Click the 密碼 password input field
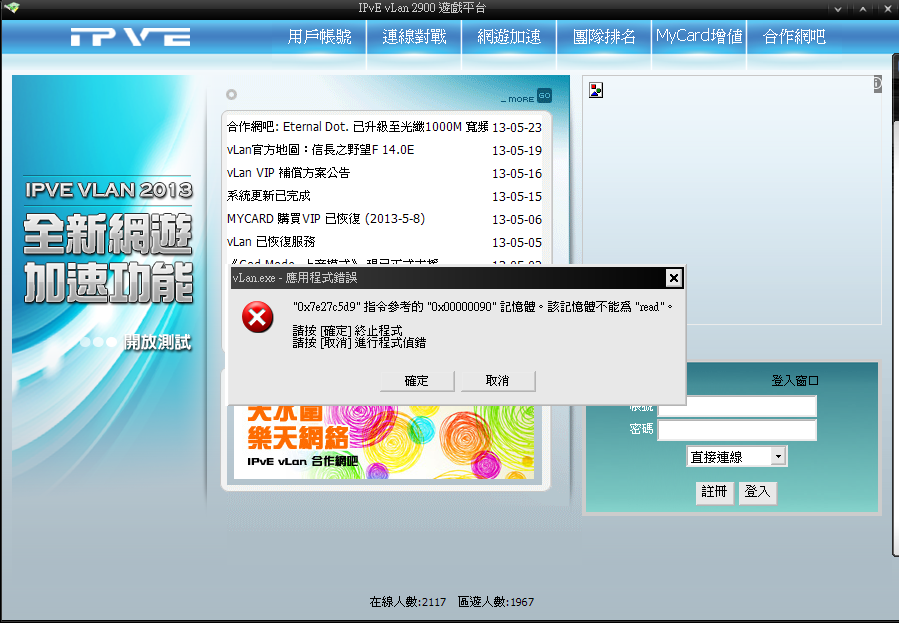Viewport: 899px width, 623px height. (737, 430)
